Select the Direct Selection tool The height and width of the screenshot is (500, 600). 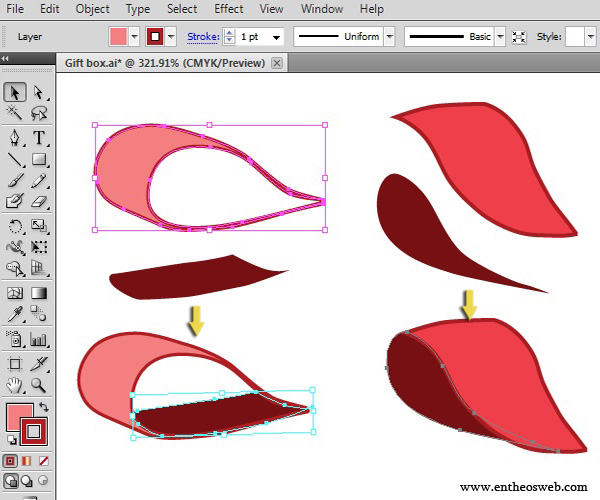pos(39,93)
